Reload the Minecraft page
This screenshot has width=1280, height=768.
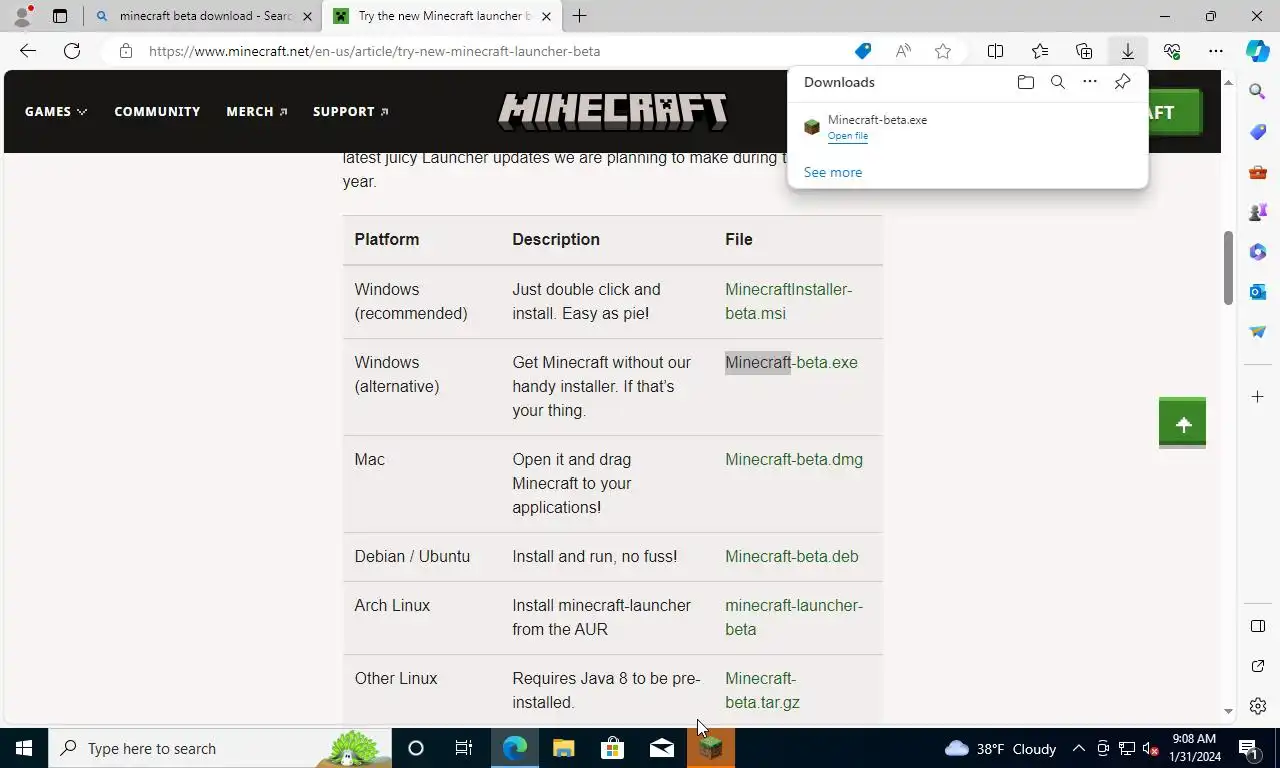(x=72, y=51)
